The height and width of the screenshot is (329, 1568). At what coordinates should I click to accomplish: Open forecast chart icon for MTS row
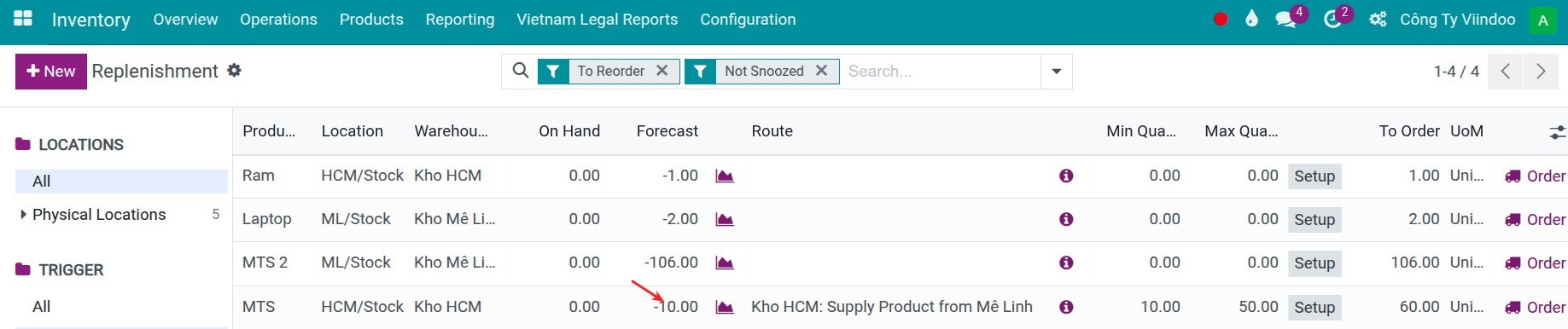[725, 307]
